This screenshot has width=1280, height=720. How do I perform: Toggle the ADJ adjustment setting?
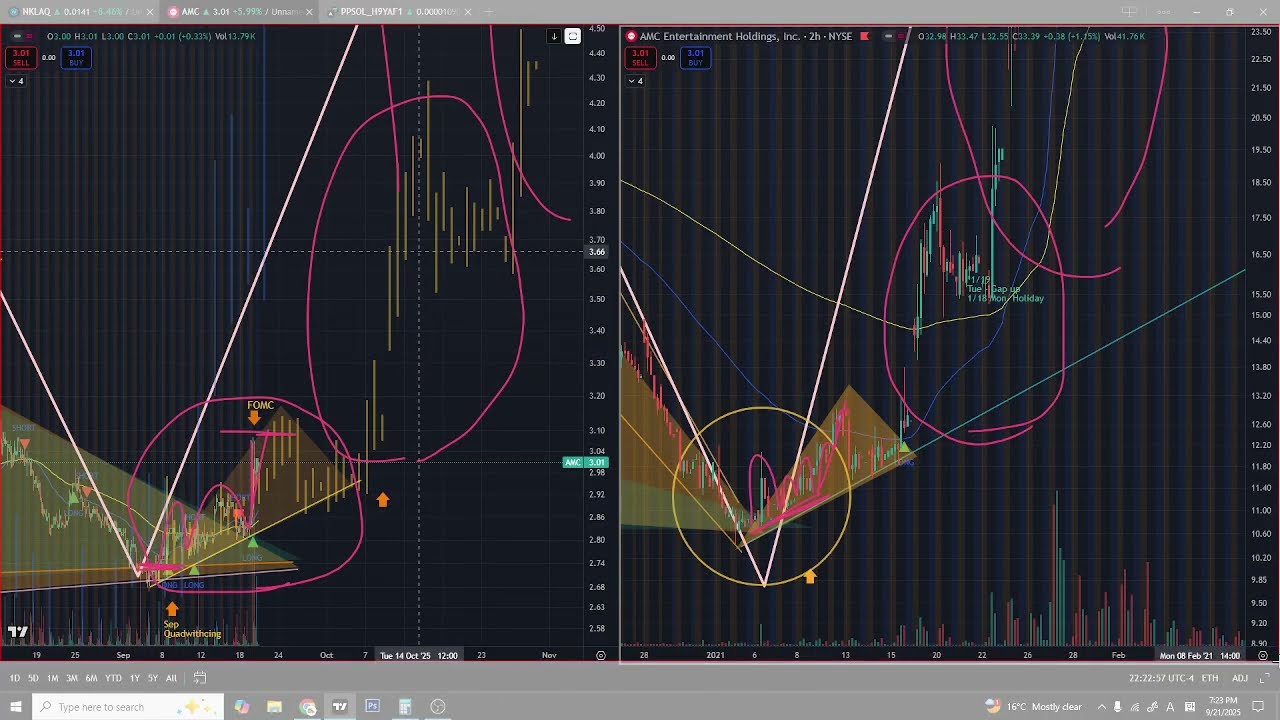click(1240, 678)
